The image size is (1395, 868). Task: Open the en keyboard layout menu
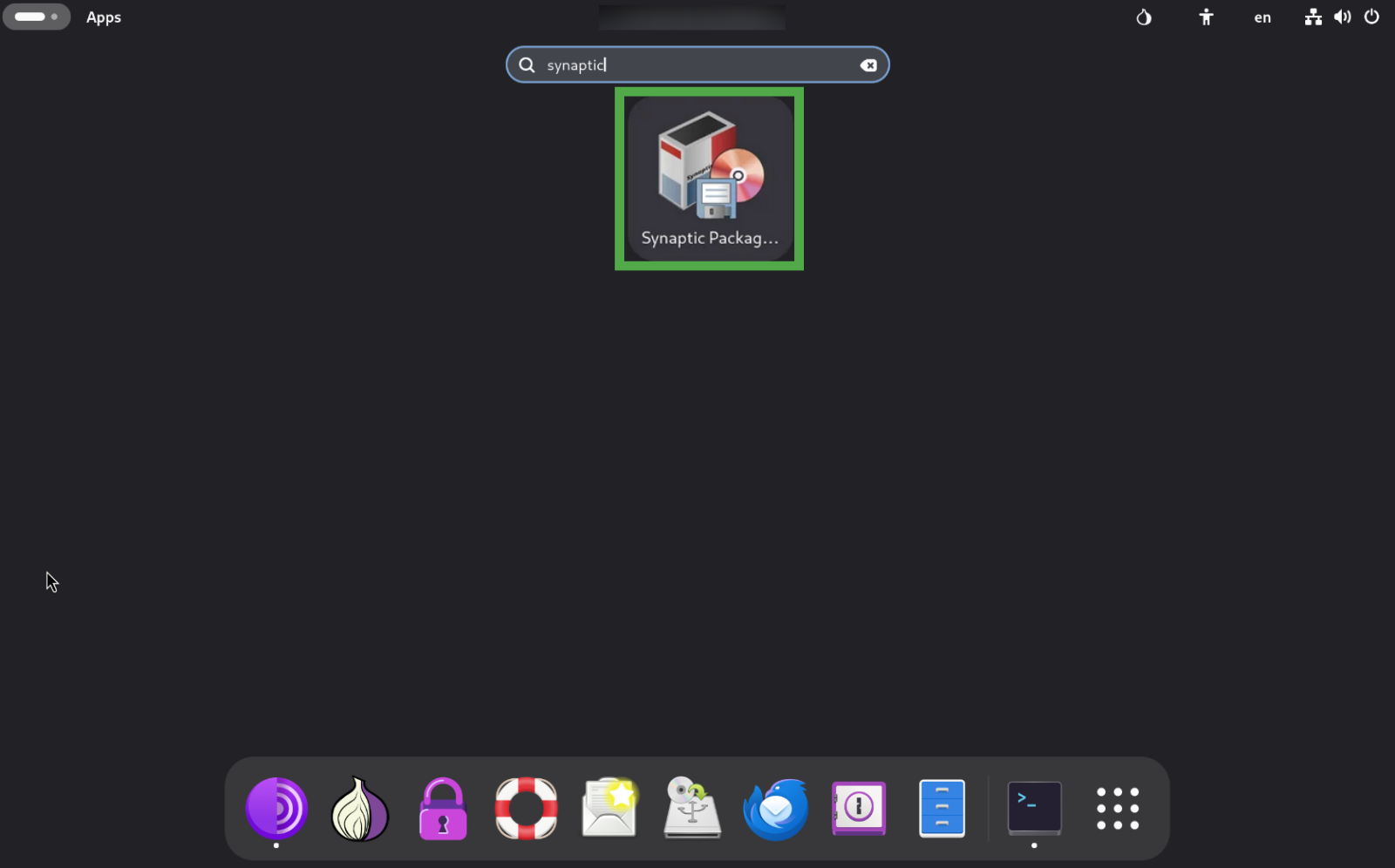point(1262,17)
